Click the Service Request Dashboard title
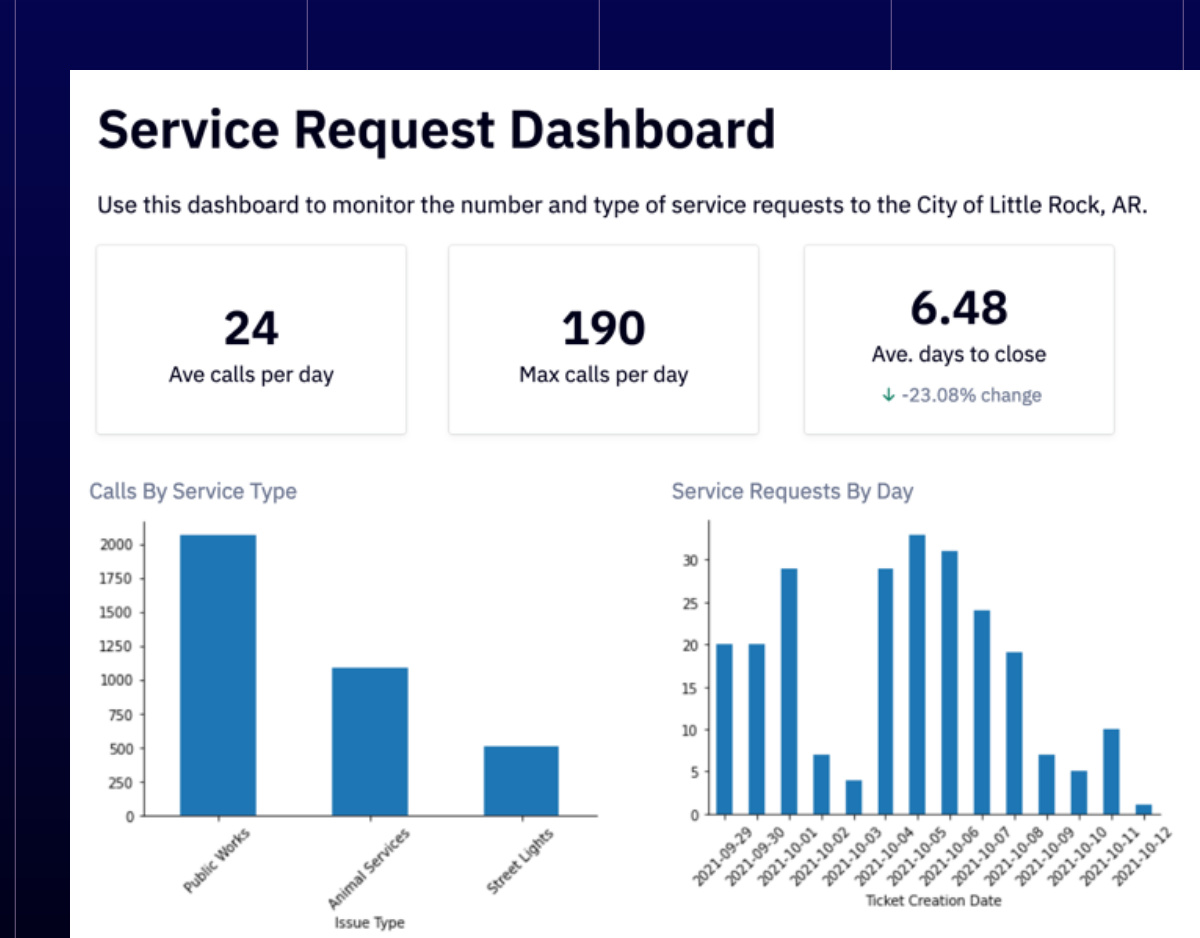1200x938 pixels. point(436,130)
